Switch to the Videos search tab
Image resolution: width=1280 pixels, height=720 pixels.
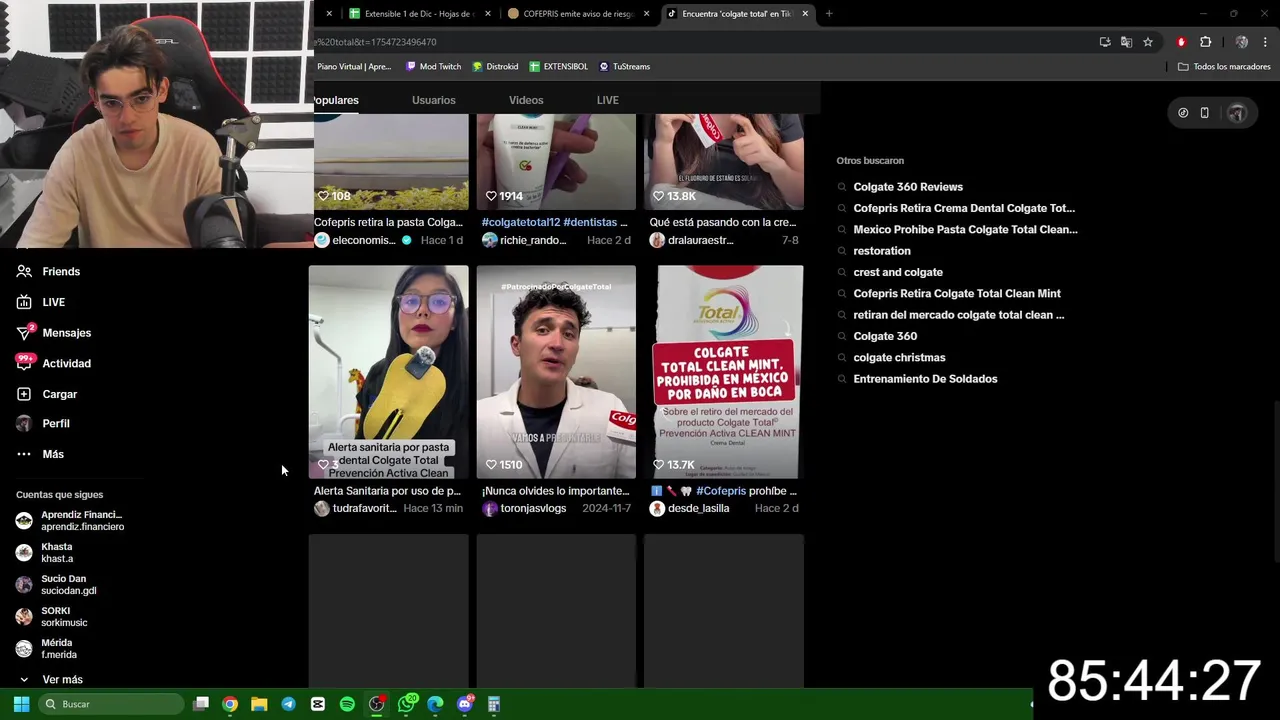tap(526, 100)
